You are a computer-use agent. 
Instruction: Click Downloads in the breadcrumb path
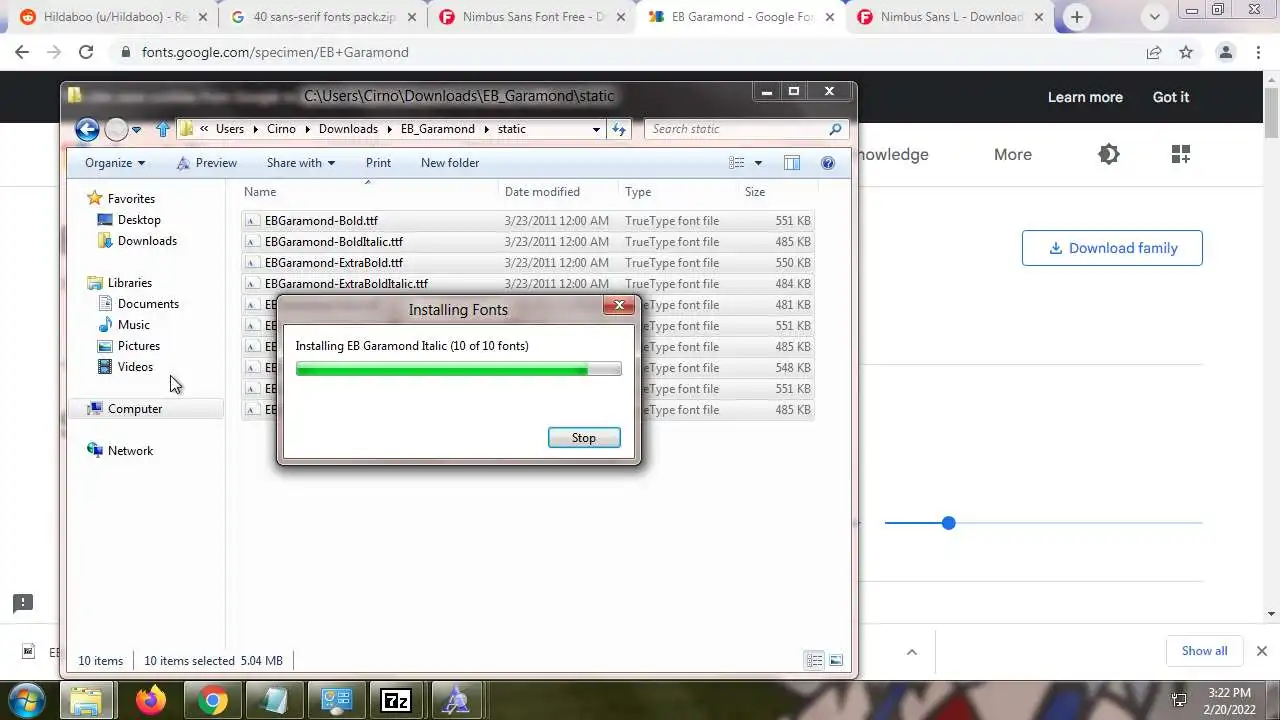(348, 129)
